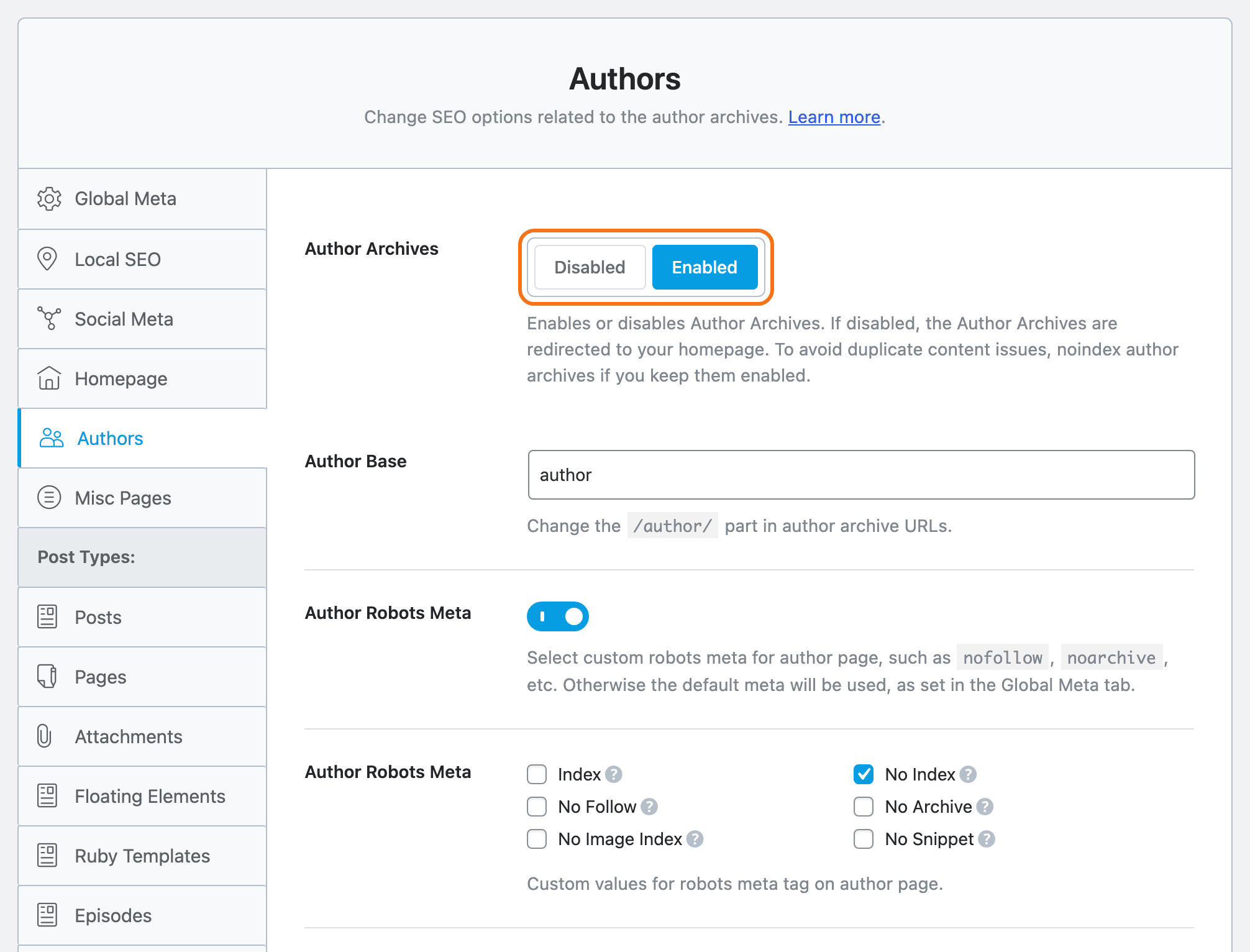
Task: Uncheck the No Index checkbox
Action: click(864, 774)
